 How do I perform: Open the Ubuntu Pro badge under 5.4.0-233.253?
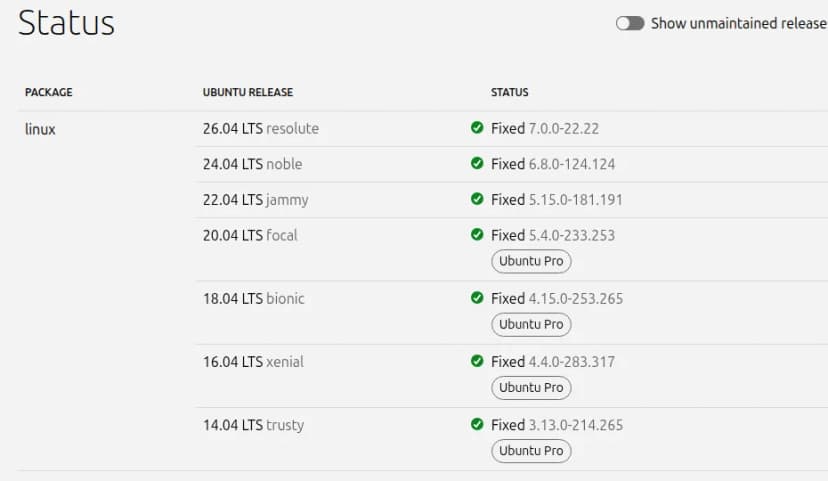pos(531,261)
